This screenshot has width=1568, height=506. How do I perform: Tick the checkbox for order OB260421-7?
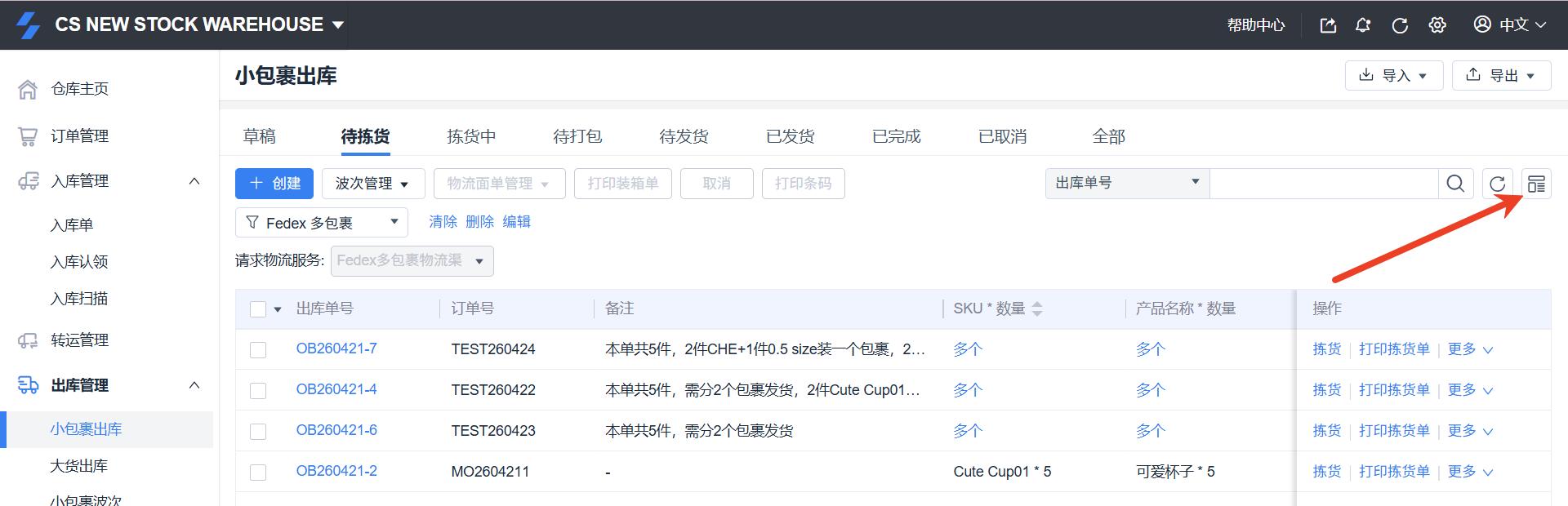258,350
